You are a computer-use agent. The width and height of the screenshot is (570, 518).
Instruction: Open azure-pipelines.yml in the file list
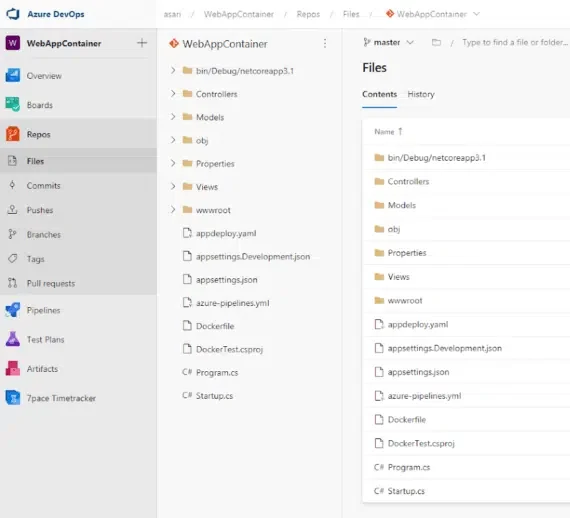pos(424,395)
